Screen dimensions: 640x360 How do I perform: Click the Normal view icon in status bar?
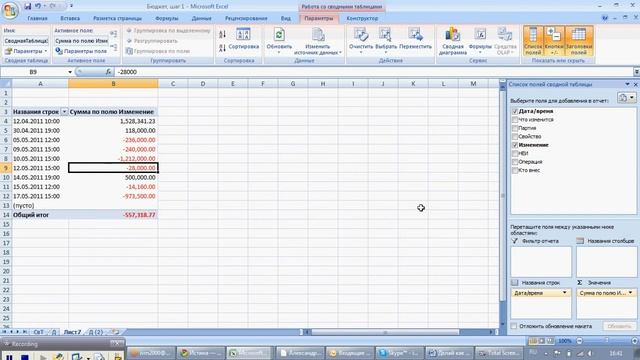tap(533, 340)
